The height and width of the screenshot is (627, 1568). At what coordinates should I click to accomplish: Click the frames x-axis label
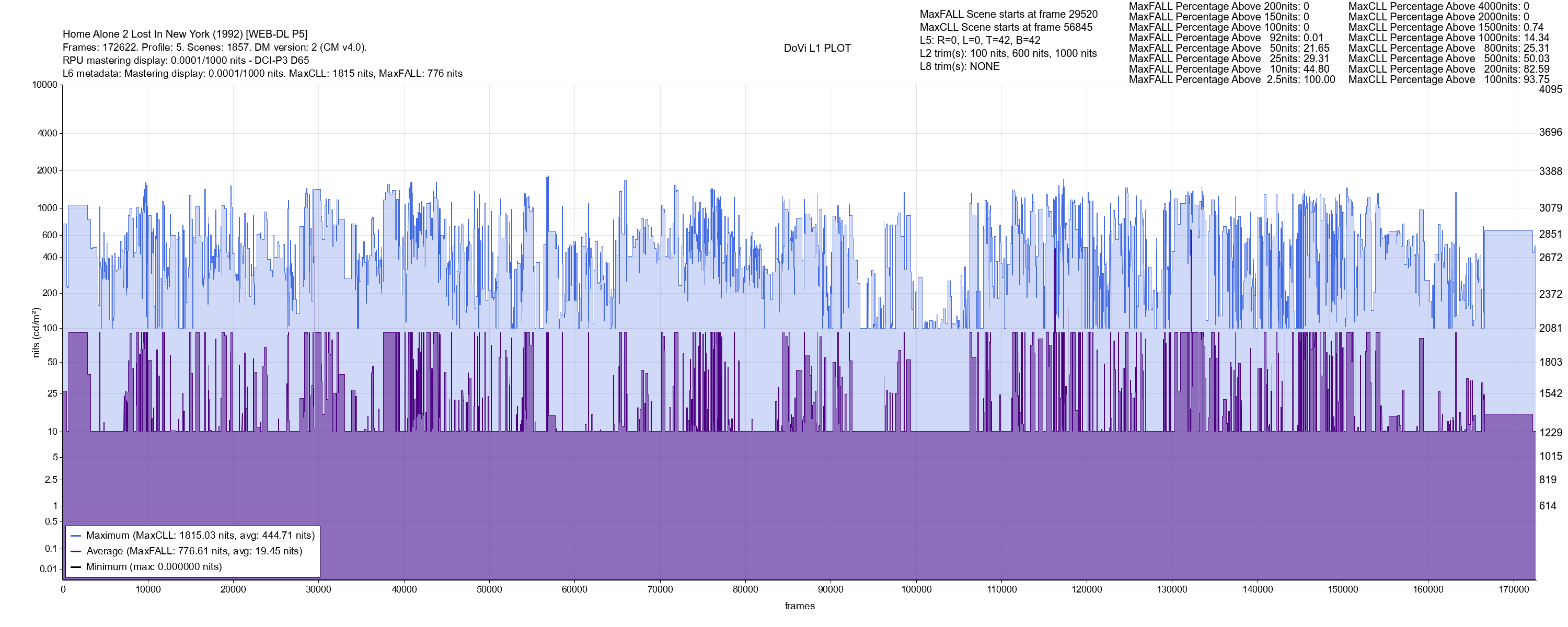coord(799,606)
